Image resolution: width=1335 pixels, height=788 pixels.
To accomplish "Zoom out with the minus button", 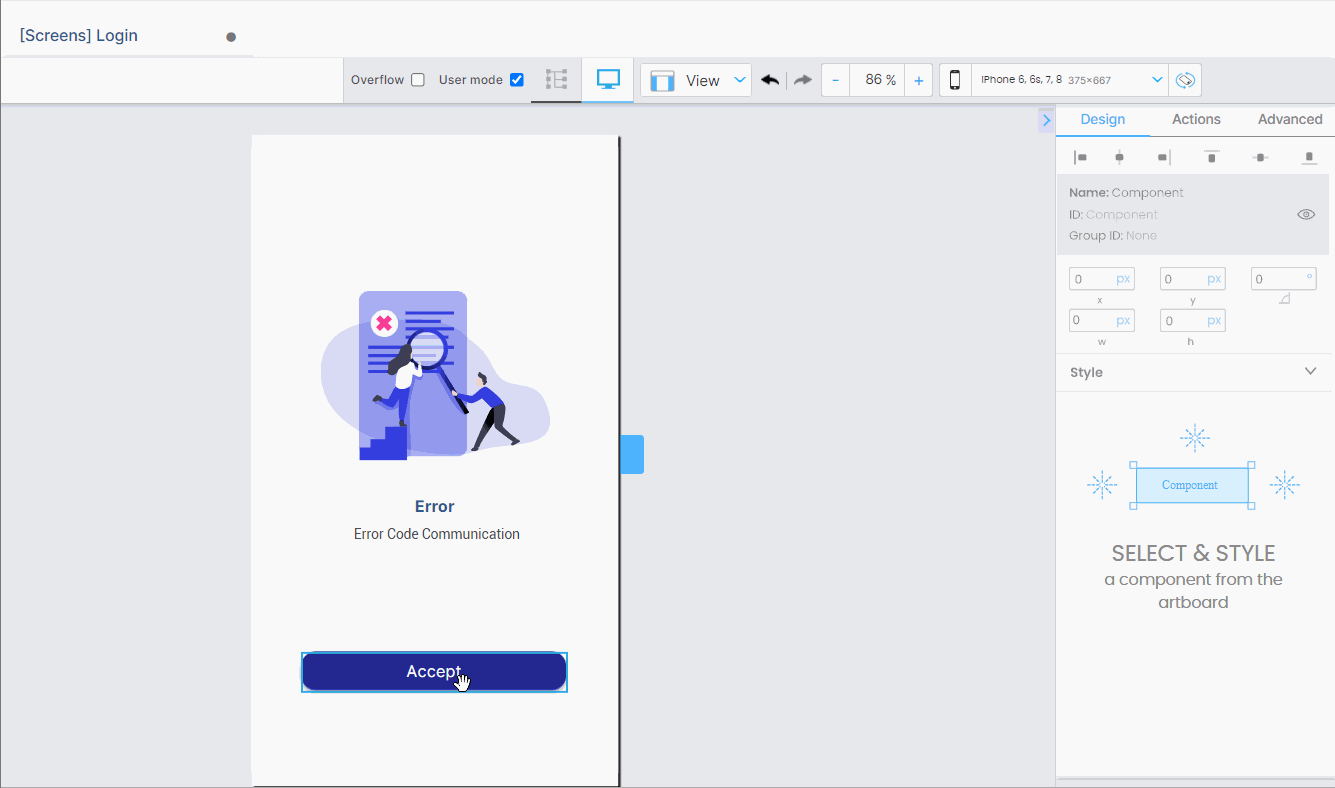I will point(836,80).
